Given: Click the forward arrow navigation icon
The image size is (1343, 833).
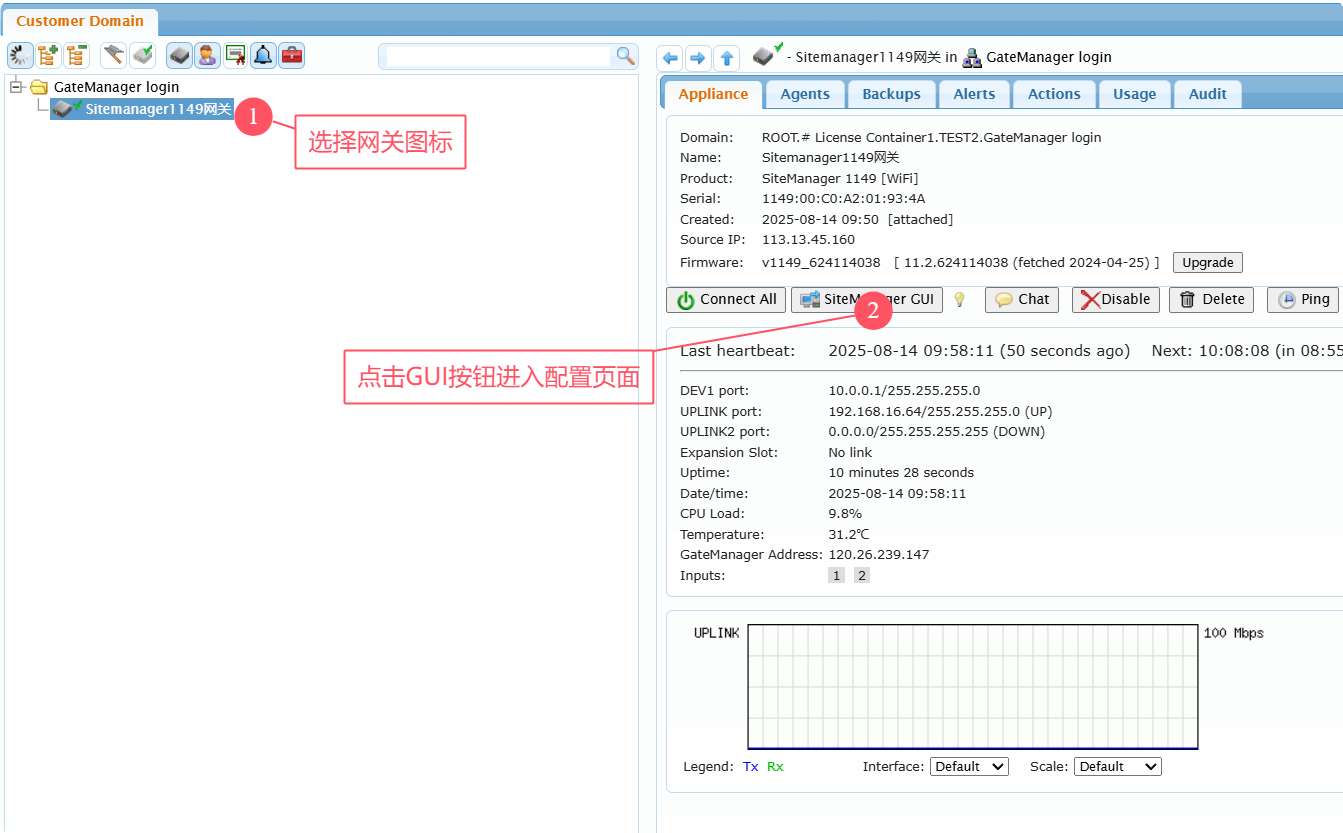Looking at the screenshot, I should click(x=698, y=58).
